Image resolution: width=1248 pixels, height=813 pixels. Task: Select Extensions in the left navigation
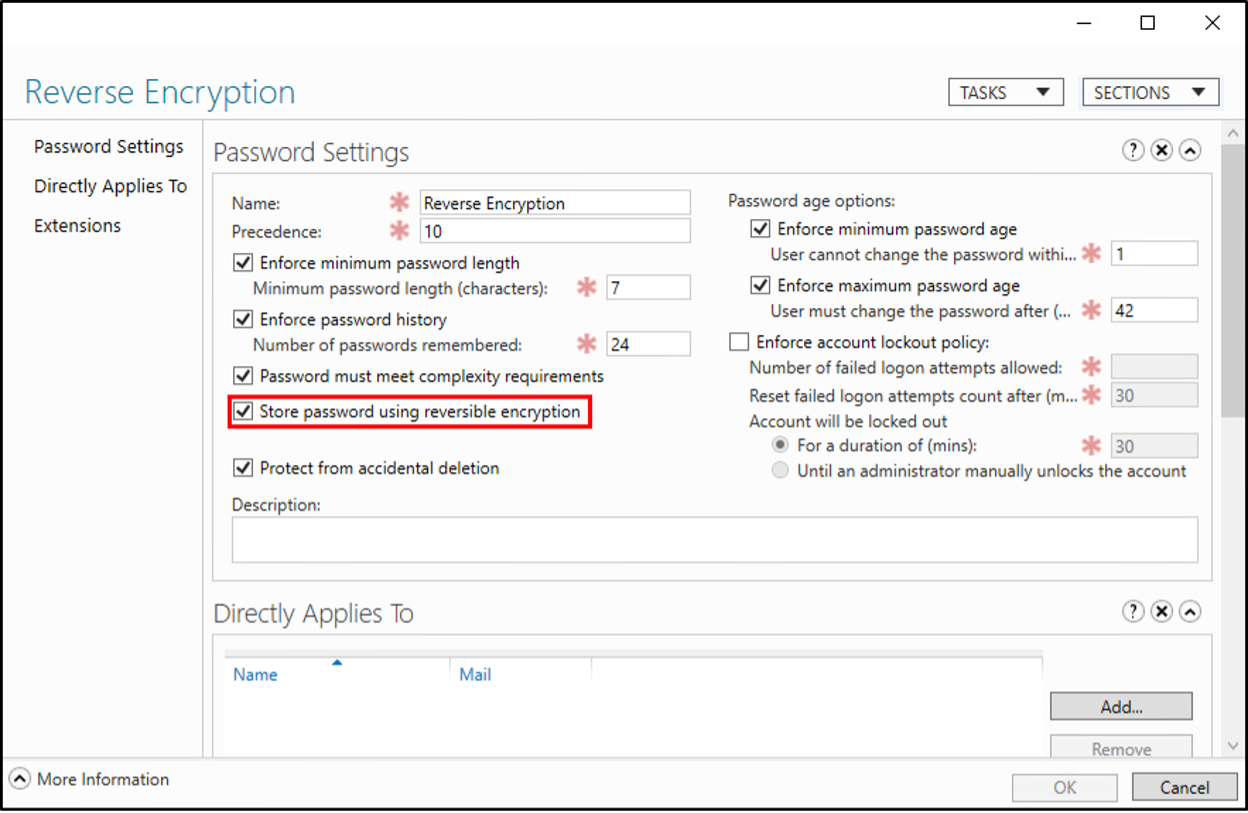pyautogui.click(x=77, y=226)
